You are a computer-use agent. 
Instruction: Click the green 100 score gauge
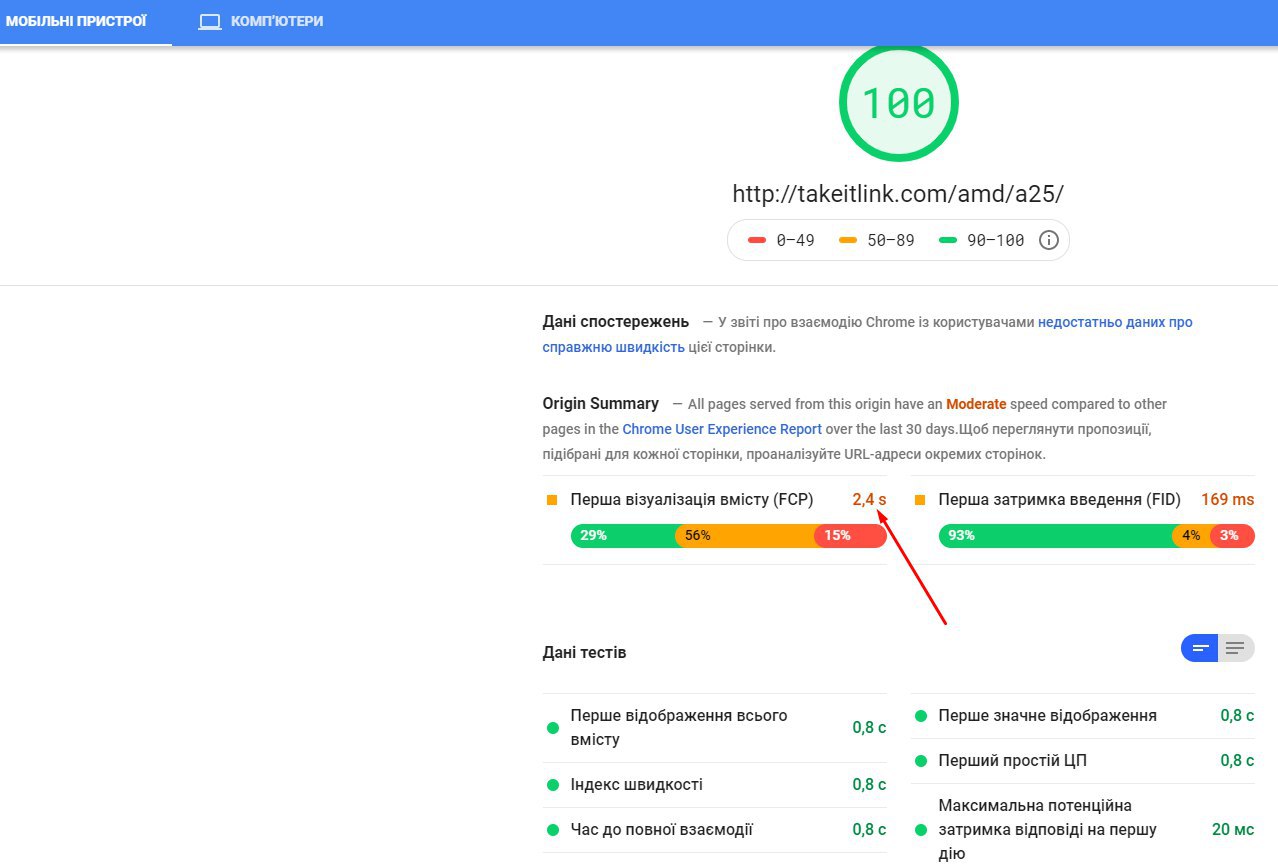pyautogui.click(x=898, y=102)
